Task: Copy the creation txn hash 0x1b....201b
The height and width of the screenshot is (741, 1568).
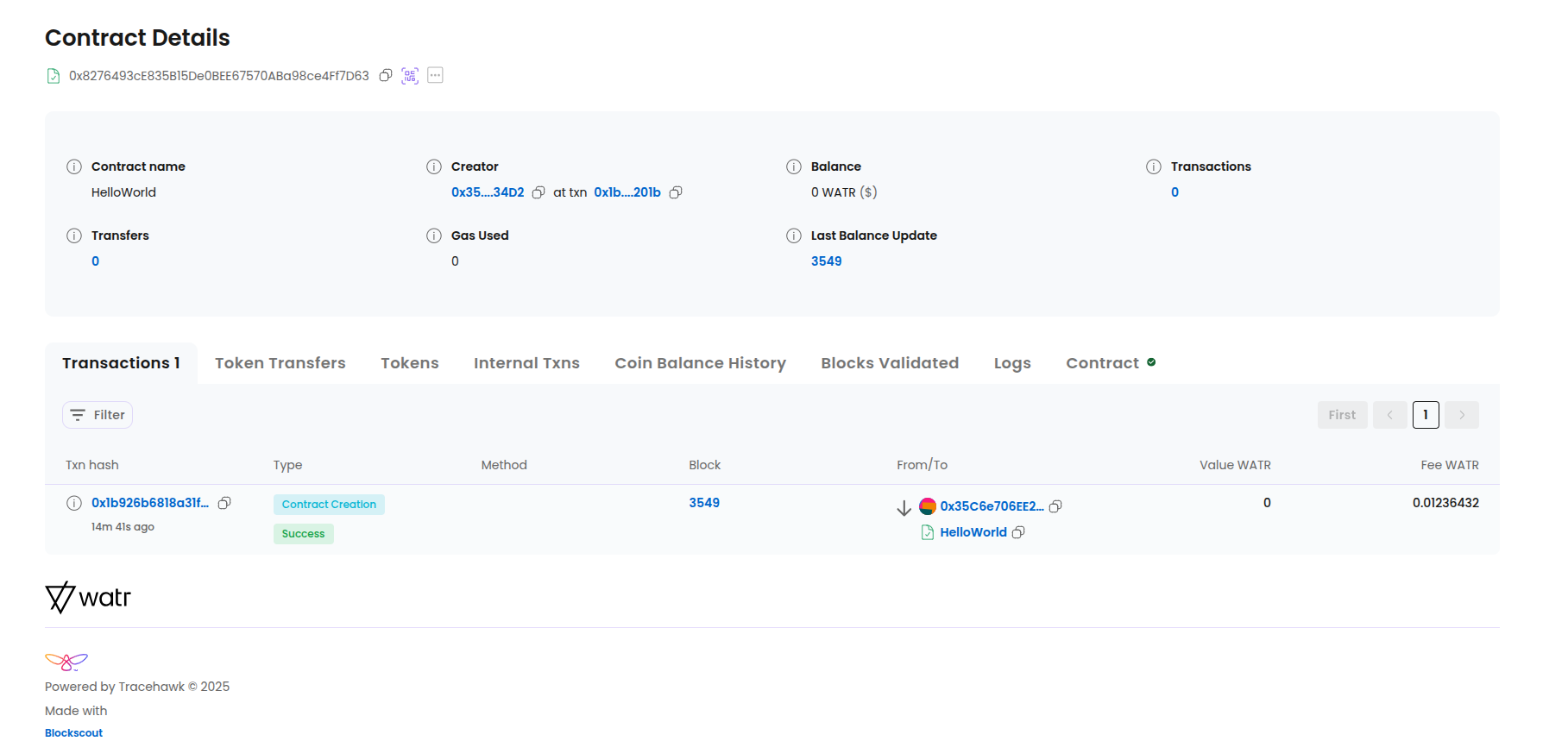Action: tap(676, 192)
